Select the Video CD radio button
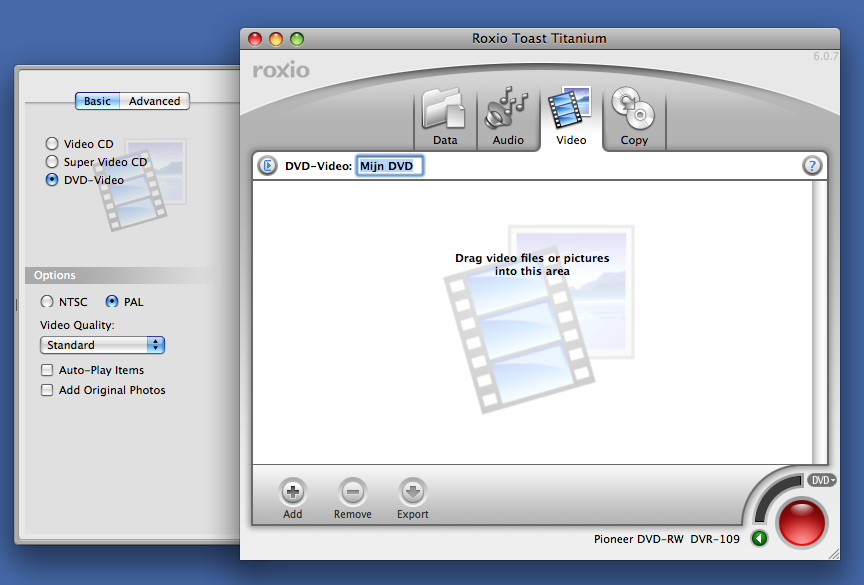 tap(51, 144)
